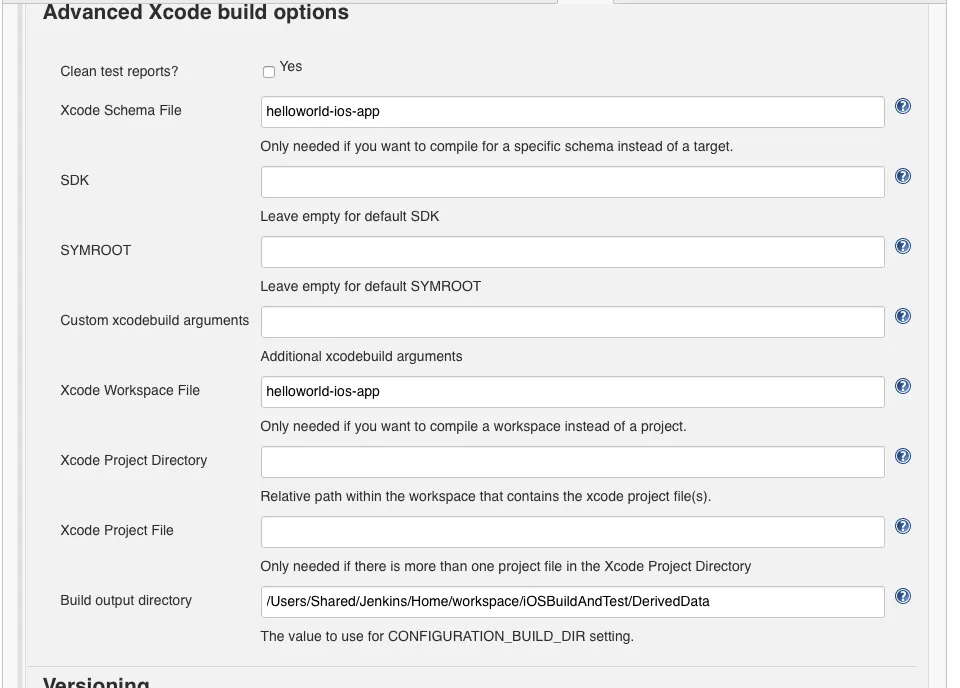
Task: Click the Xcode Project File input
Action: pos(572,532)
